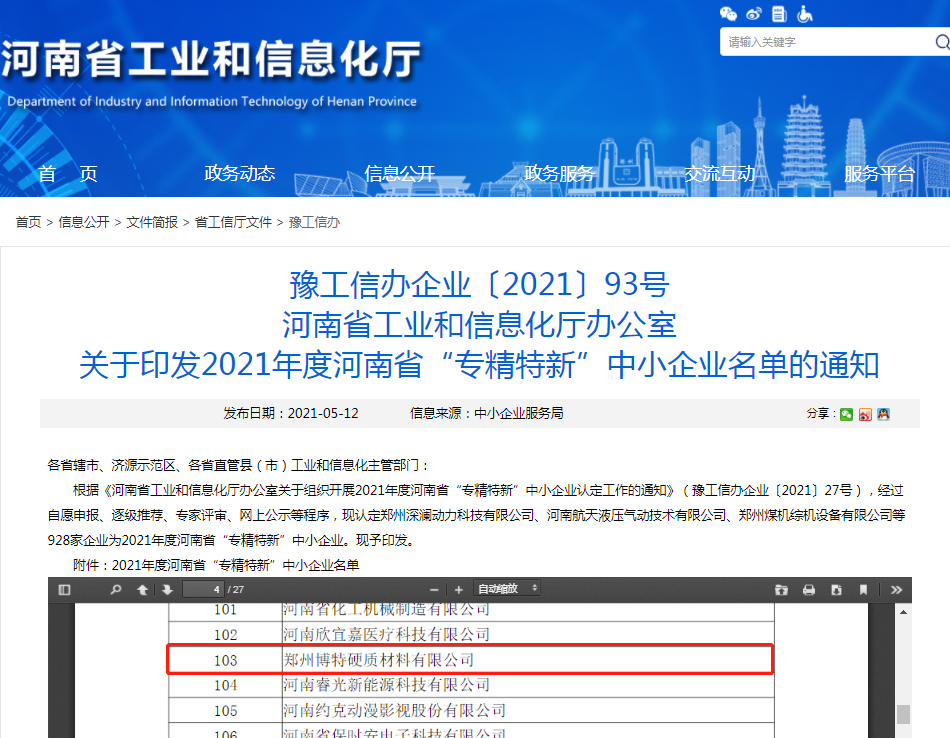Go to next PDF page arrow

coord(167,590)
